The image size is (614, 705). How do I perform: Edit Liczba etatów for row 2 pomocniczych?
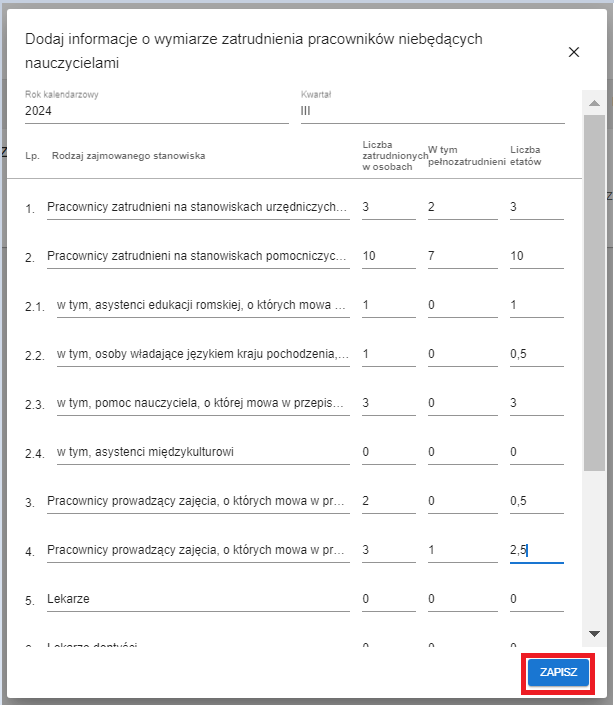pyautogui.click(x=536, y=257)
